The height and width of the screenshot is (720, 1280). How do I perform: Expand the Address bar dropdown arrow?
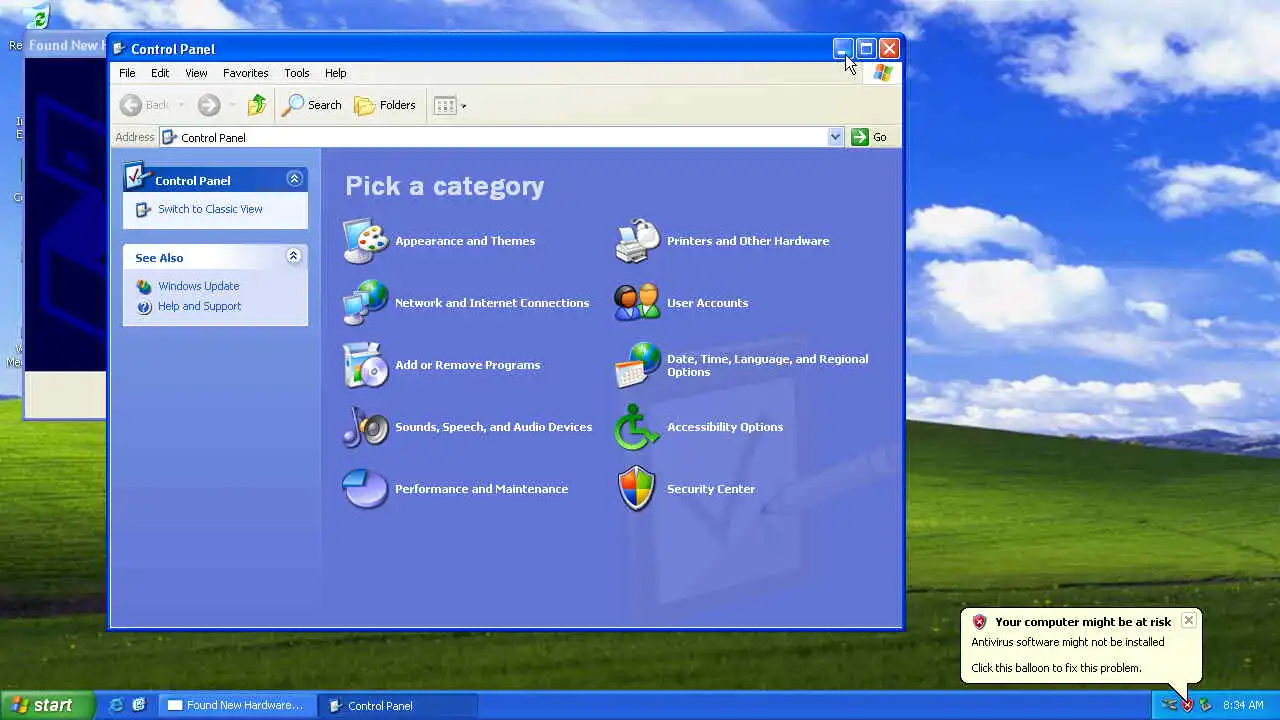836,137
